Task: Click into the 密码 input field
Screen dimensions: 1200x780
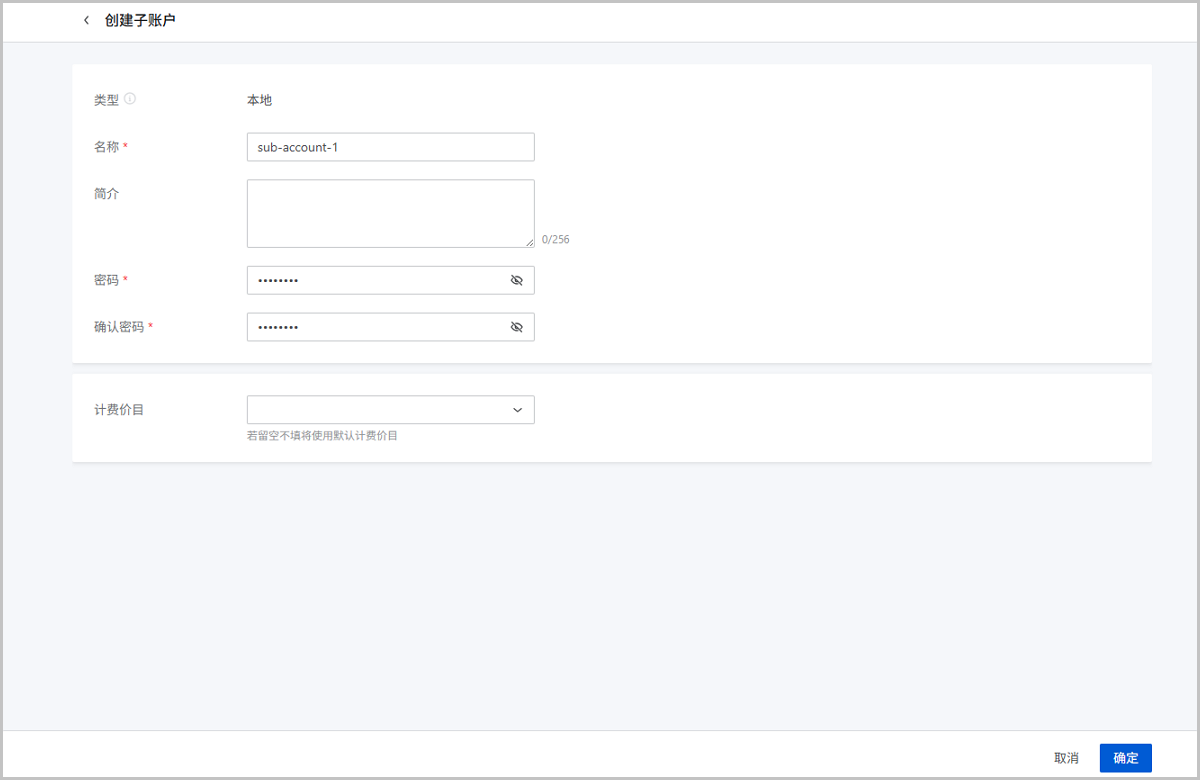Action: point(375,280)
